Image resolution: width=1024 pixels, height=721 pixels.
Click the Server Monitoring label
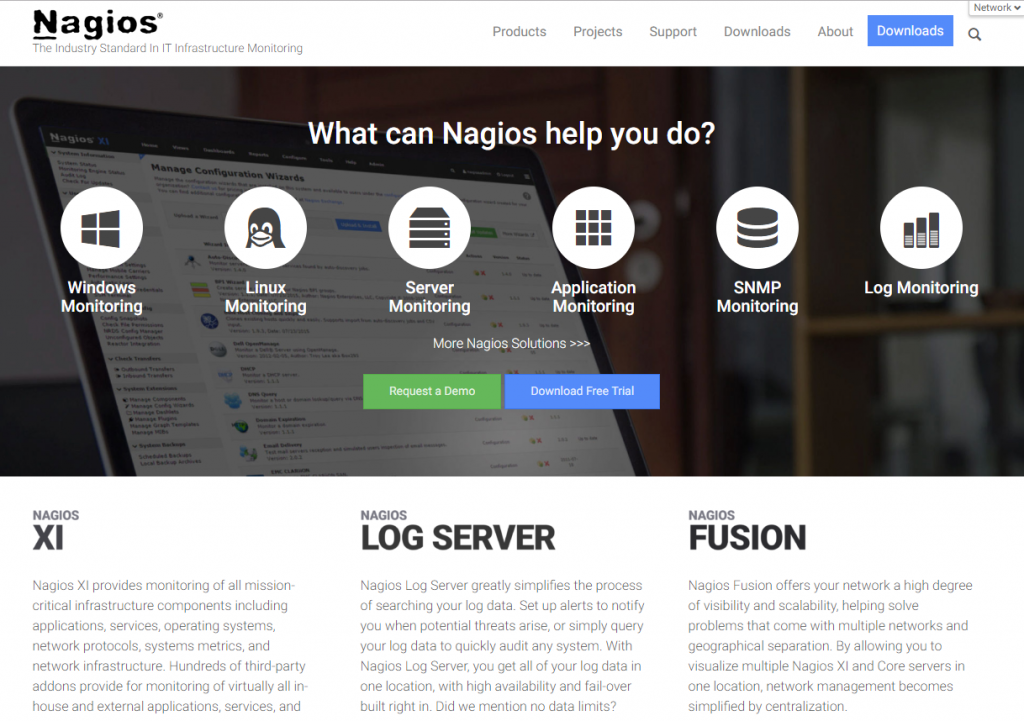pos(429,297)
